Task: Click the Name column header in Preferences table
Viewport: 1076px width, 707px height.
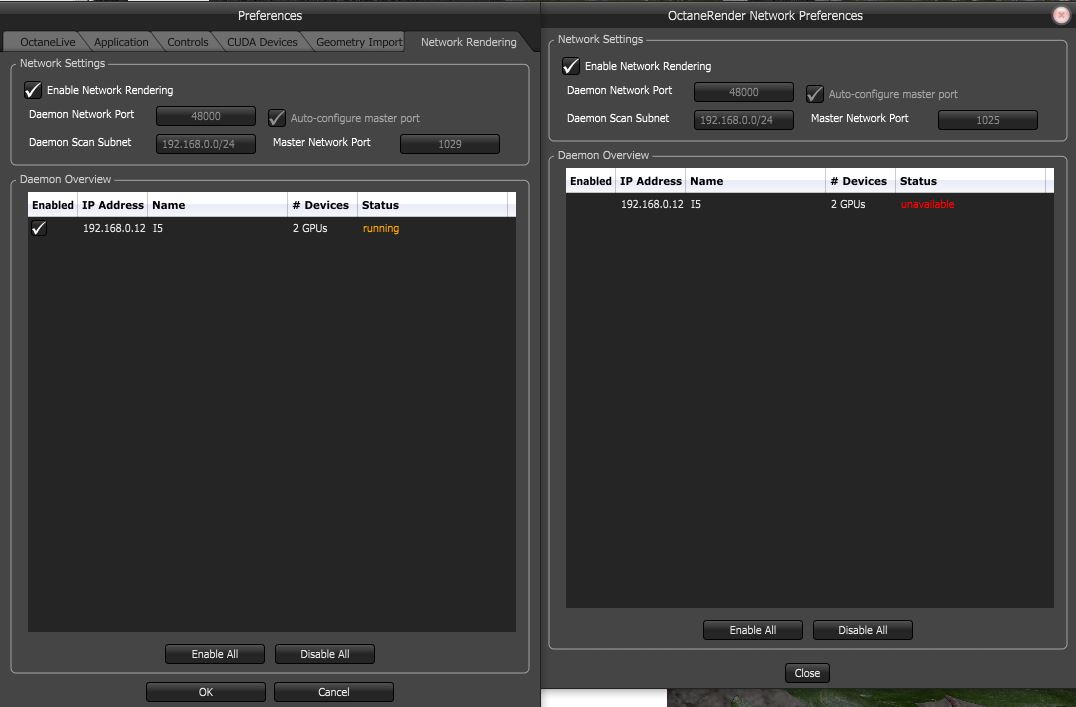Action: [x=218, y=205]
